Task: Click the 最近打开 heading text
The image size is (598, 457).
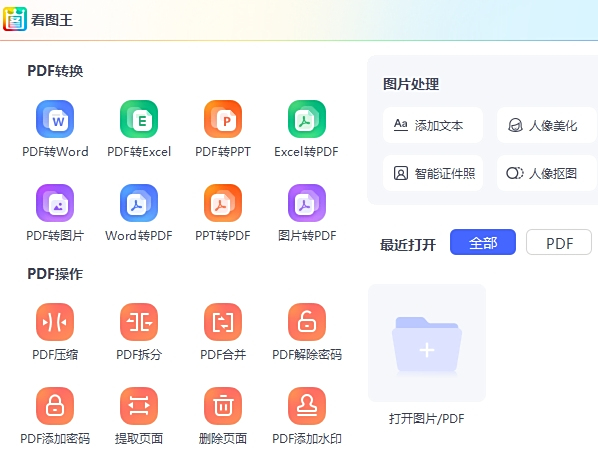Action: point(408,245)
